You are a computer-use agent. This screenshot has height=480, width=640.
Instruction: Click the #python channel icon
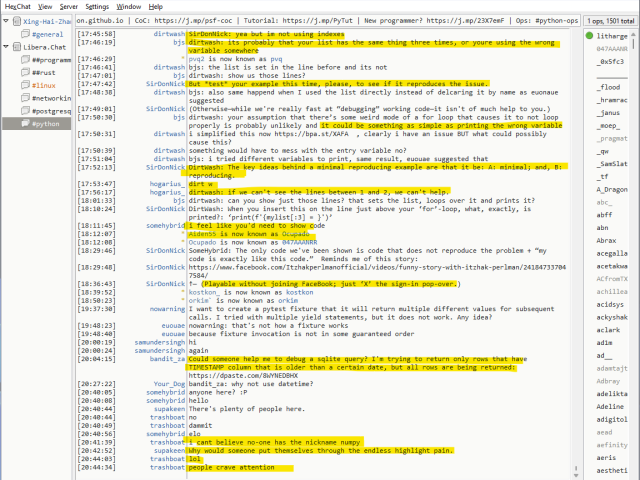point(25,124)
